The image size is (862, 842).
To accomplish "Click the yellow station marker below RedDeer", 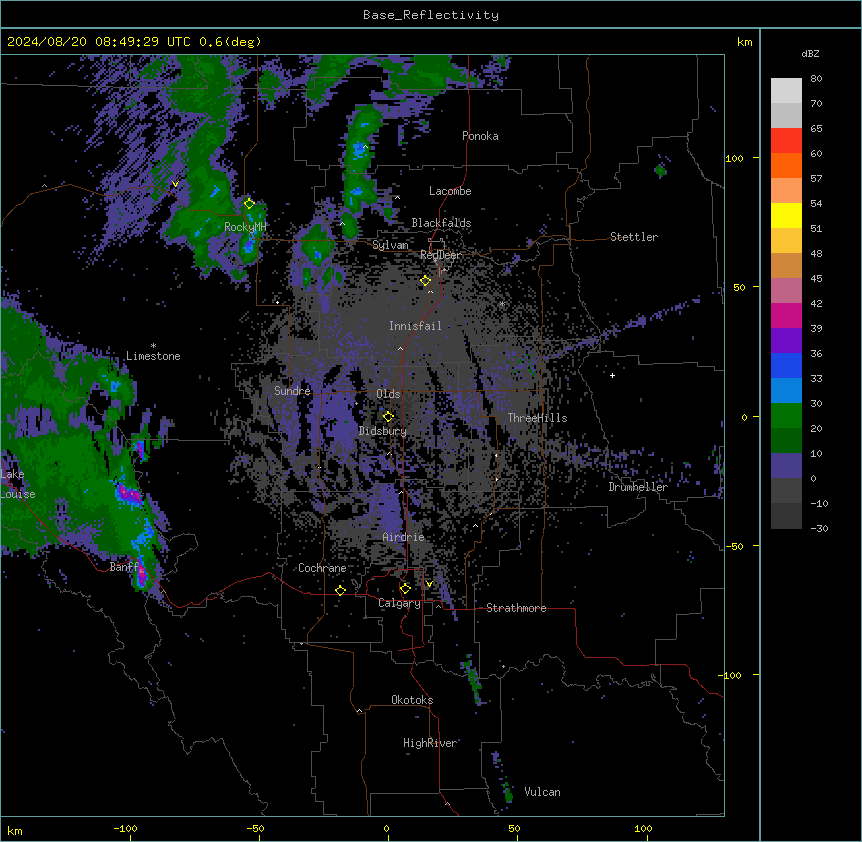I will pyautogui.click(x=426, y=281).
